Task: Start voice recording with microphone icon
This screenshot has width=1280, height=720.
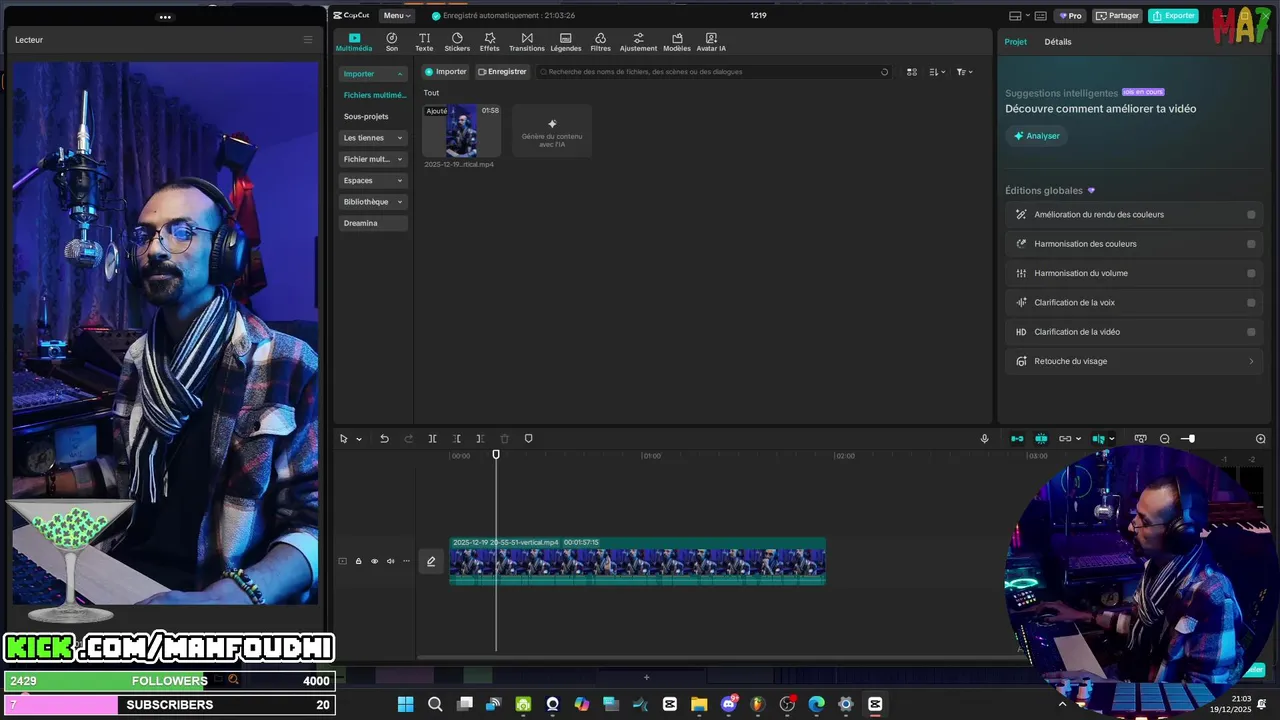Action: tap(984, 439)
